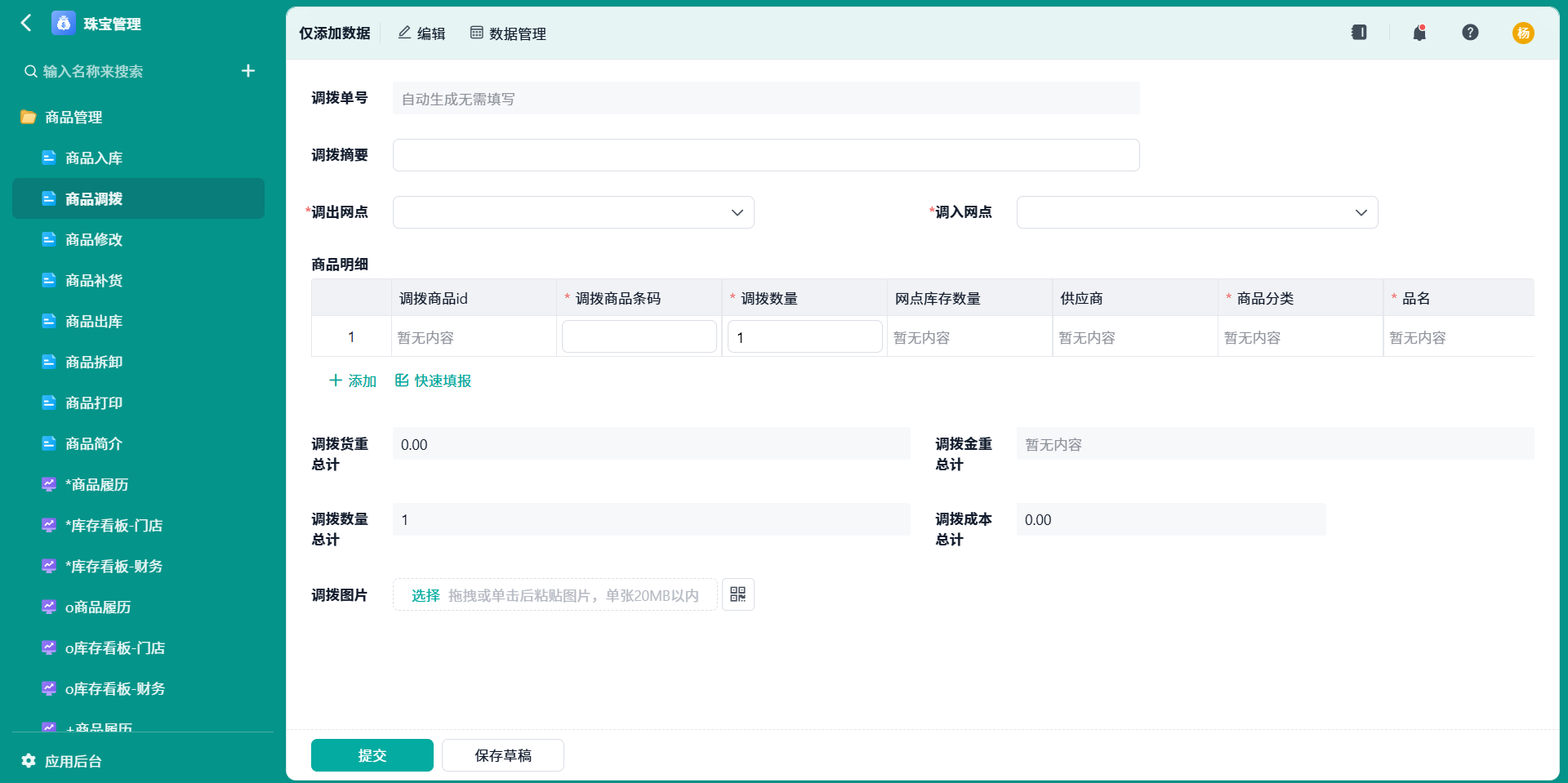Click 选择 to upload a 调拨图片
The width and height of the screenshot is (1568, 783).
(425, 595)
